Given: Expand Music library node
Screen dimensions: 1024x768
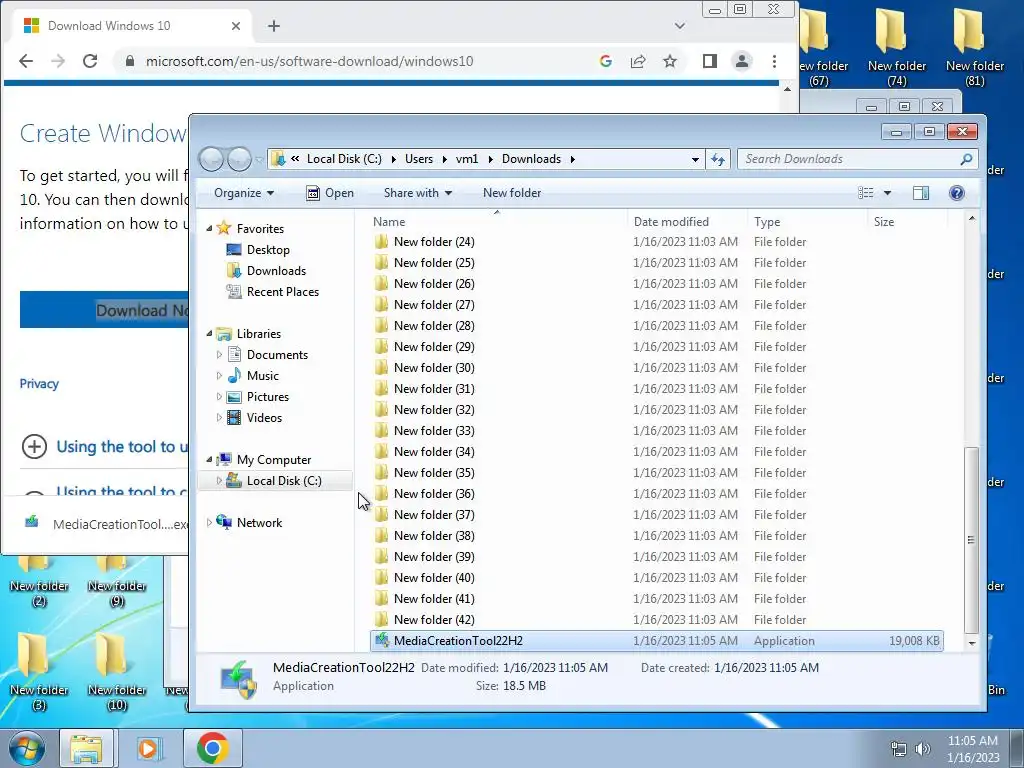Looking at the screenshot, I should click(219, 376).
